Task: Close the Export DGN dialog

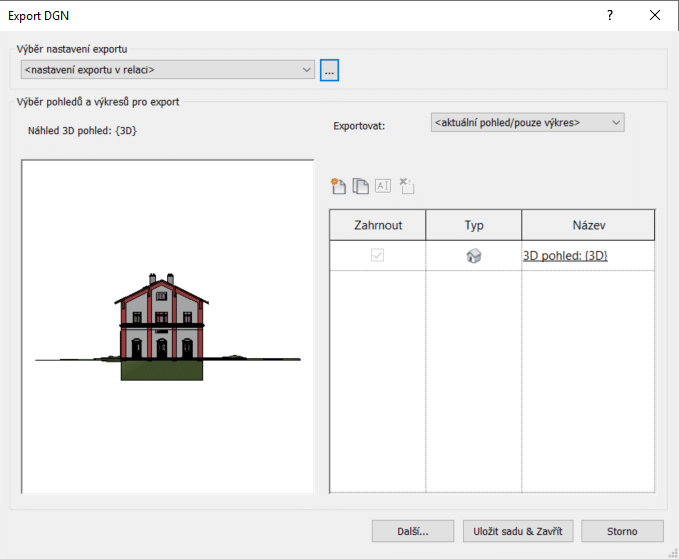Action: pyautogui.click(x=655, y=16)
